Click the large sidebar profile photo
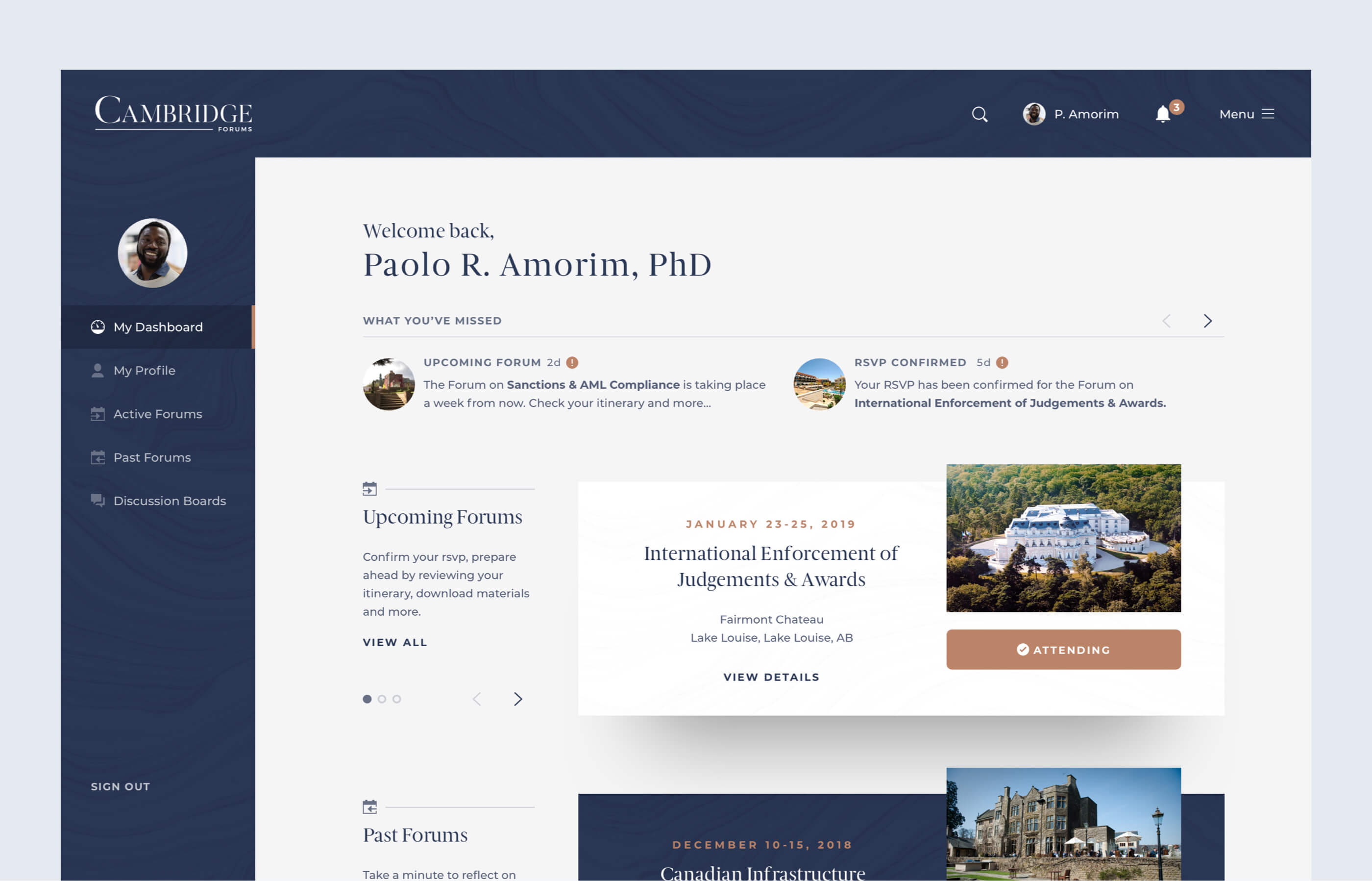The width and height of the screenshot is (1372, 881). click(152, 252)
